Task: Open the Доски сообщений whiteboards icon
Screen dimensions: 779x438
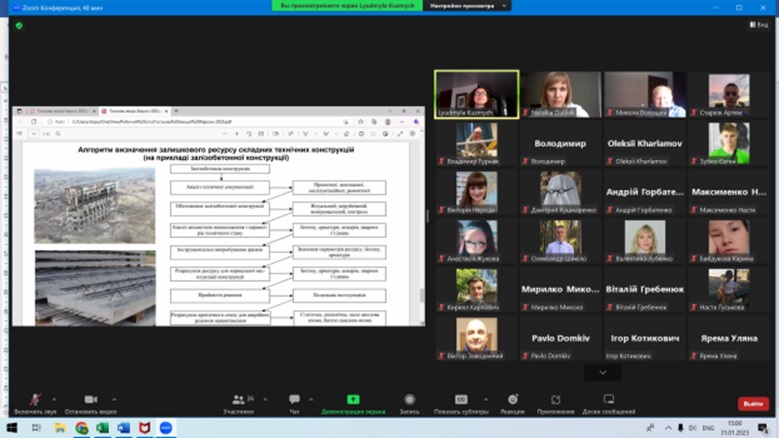Action: (x=608, y=400)
